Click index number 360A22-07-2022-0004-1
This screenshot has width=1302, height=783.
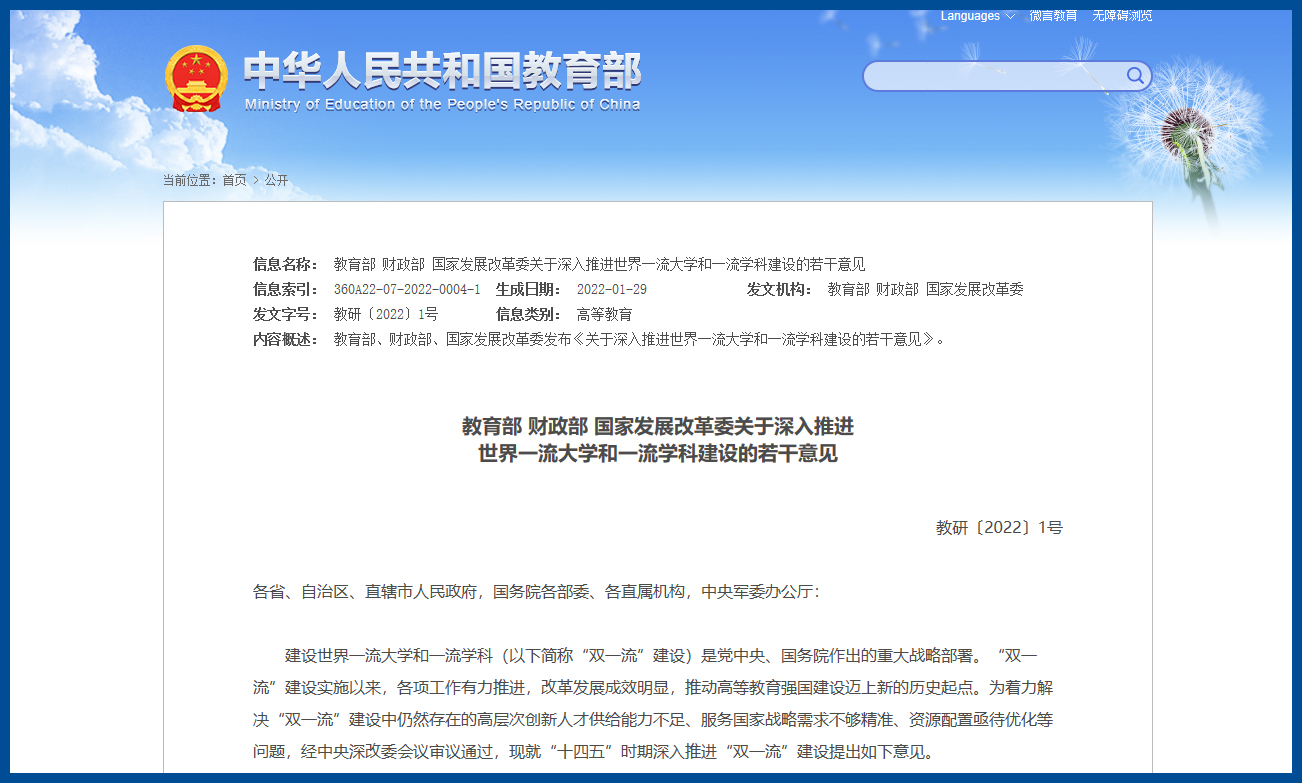pos(406,289)
